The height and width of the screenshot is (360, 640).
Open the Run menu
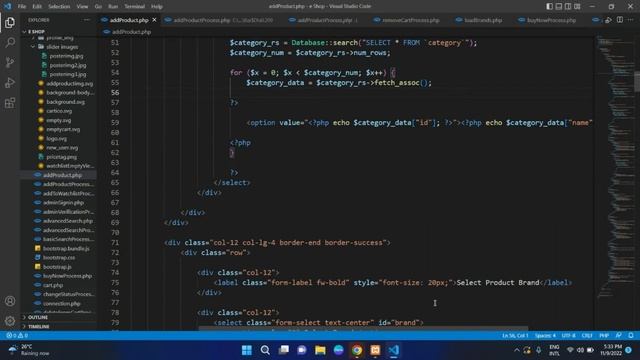(x=113, y=7)
